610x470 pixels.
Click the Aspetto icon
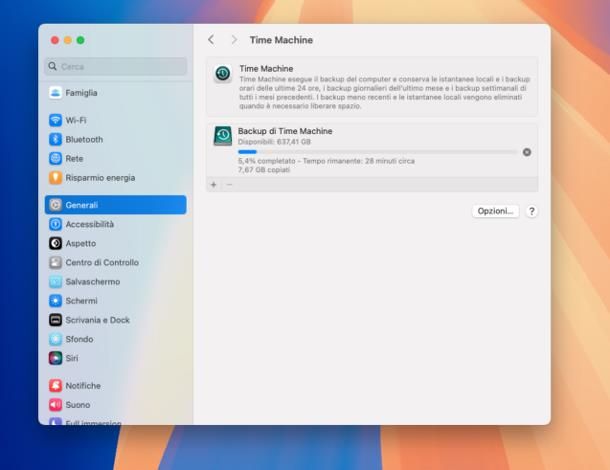coord(55,243)
